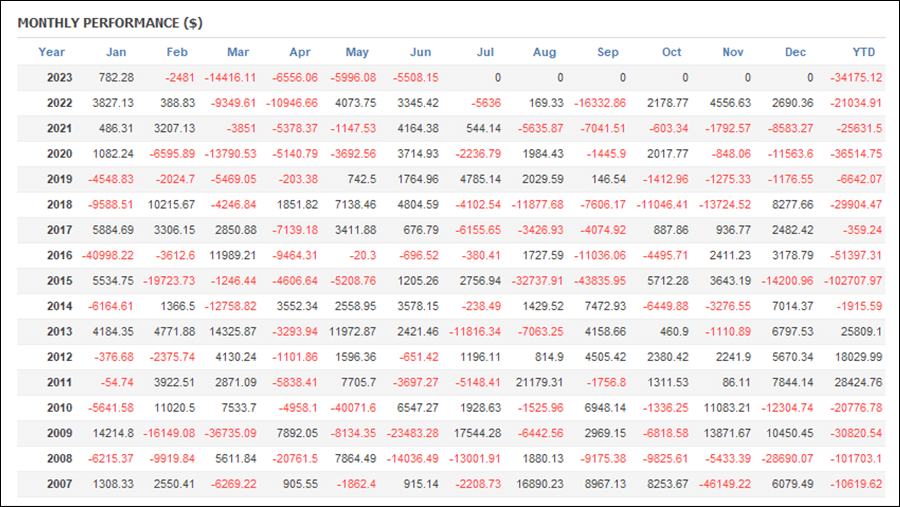
Task: Select the 2023 year row label
Action: click(59, 78)
